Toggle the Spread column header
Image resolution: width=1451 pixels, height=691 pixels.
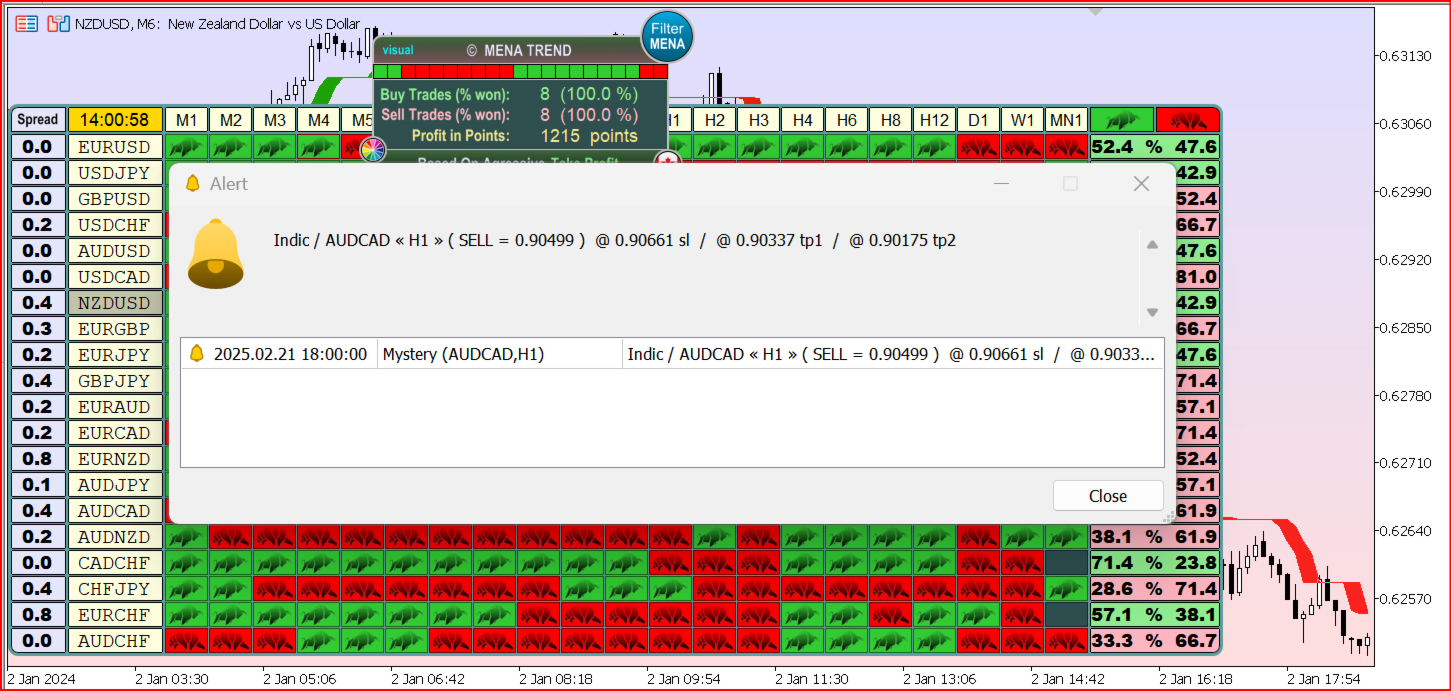[x=38, y=120]
